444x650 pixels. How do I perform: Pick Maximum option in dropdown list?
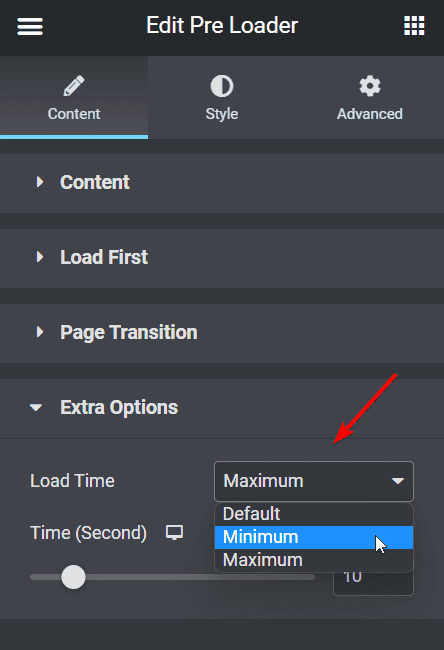[x=314, y=560]
